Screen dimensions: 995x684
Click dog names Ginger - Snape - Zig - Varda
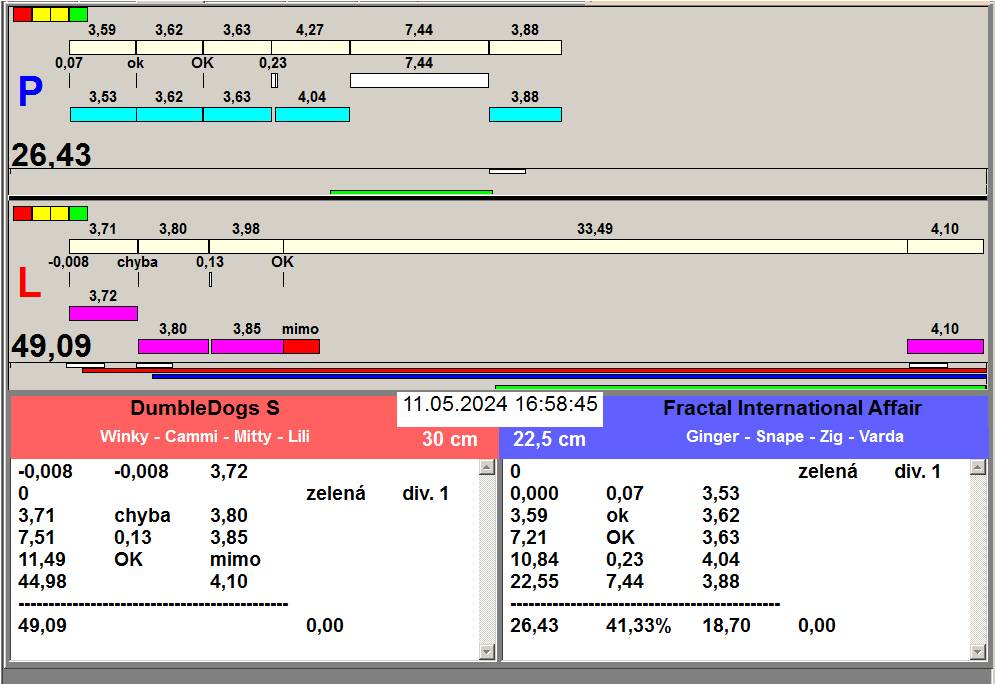coord(795,437)
